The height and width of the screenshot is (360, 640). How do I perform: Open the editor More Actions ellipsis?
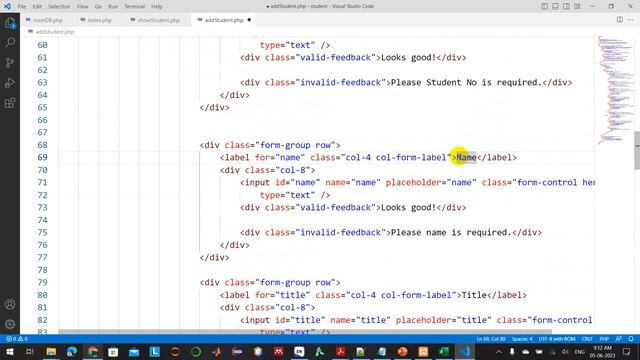click(x=631, y=20)
